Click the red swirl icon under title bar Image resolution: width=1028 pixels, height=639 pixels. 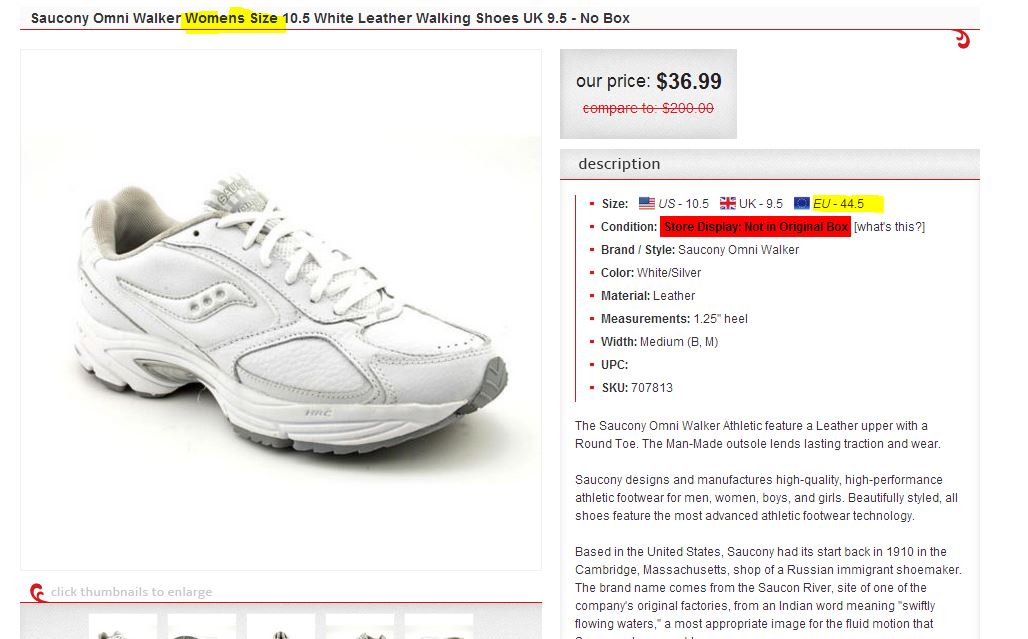962,40
